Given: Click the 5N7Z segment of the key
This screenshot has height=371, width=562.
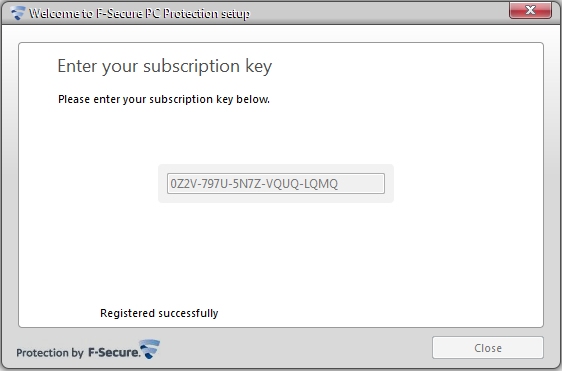Looking at the screenshot, I should [247, 184].
